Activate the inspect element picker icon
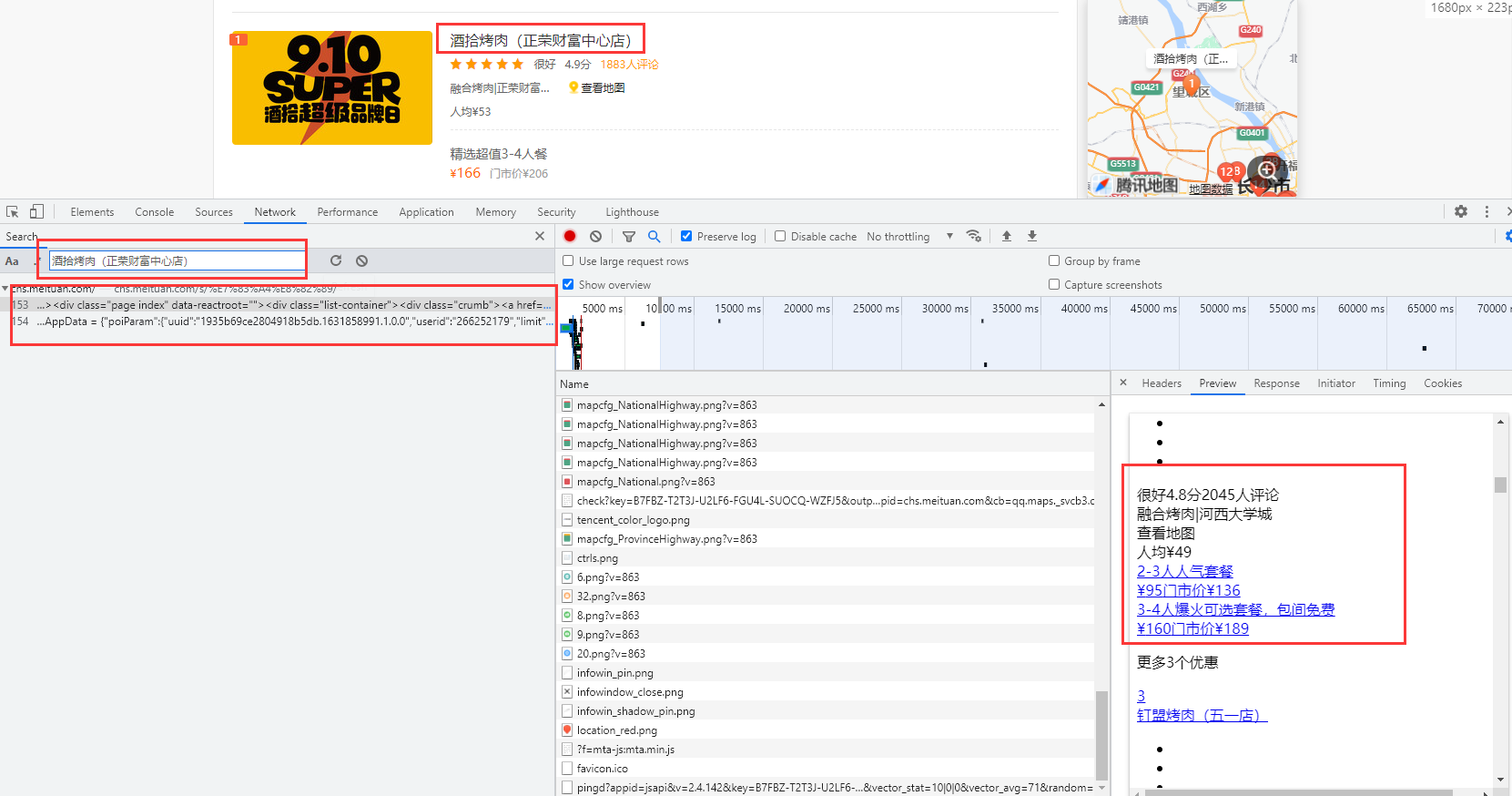This screenshot has width=1512, height=796. (13, 211)
